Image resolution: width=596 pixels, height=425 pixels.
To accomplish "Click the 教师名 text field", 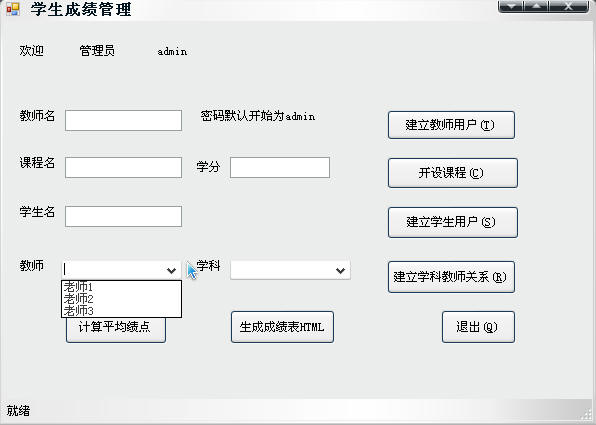I will click(x=124, y=121).
